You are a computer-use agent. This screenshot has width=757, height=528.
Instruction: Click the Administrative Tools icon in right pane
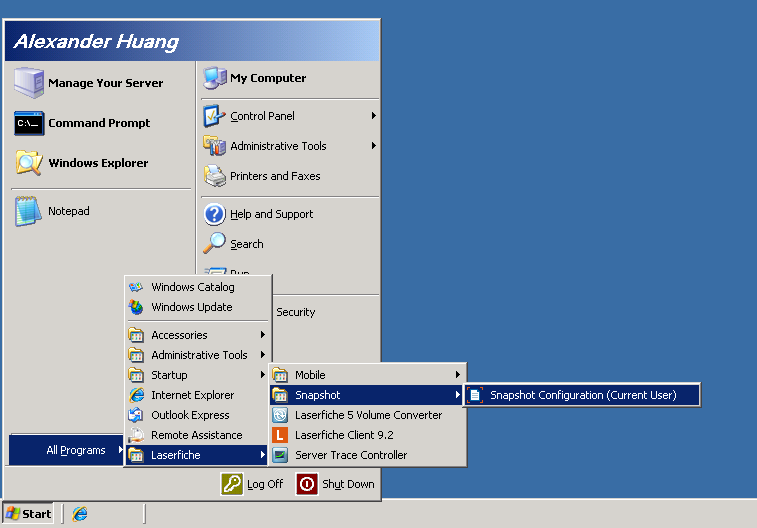(214, 146)
